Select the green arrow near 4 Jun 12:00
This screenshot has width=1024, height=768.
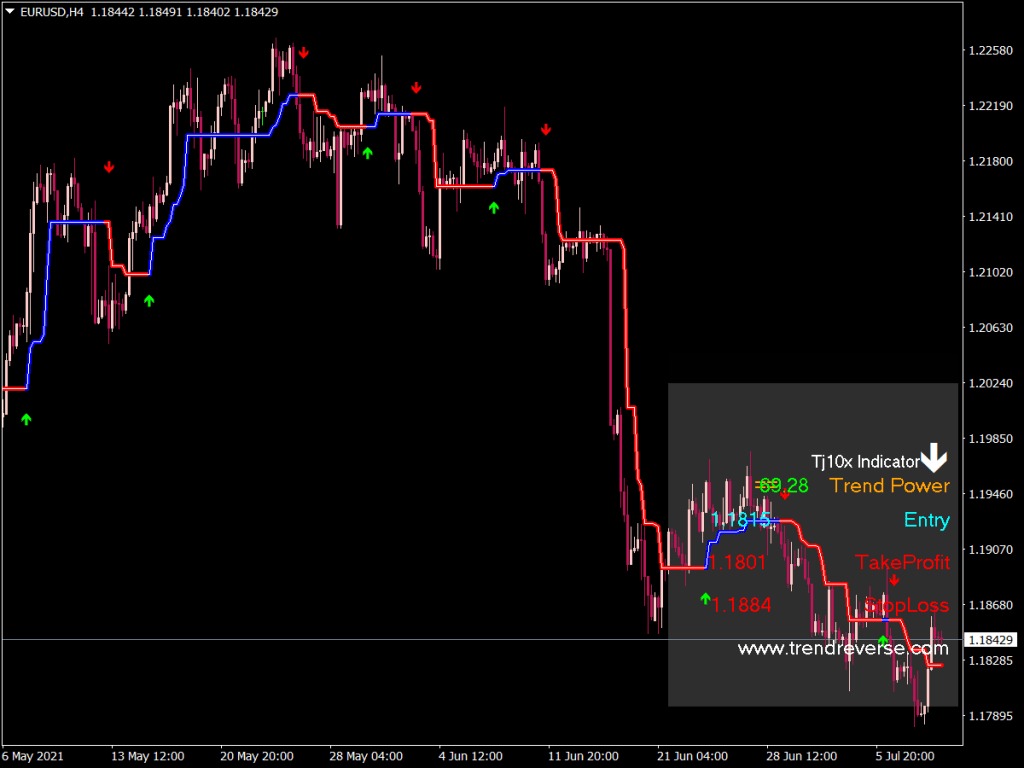(x=492, y=209)
